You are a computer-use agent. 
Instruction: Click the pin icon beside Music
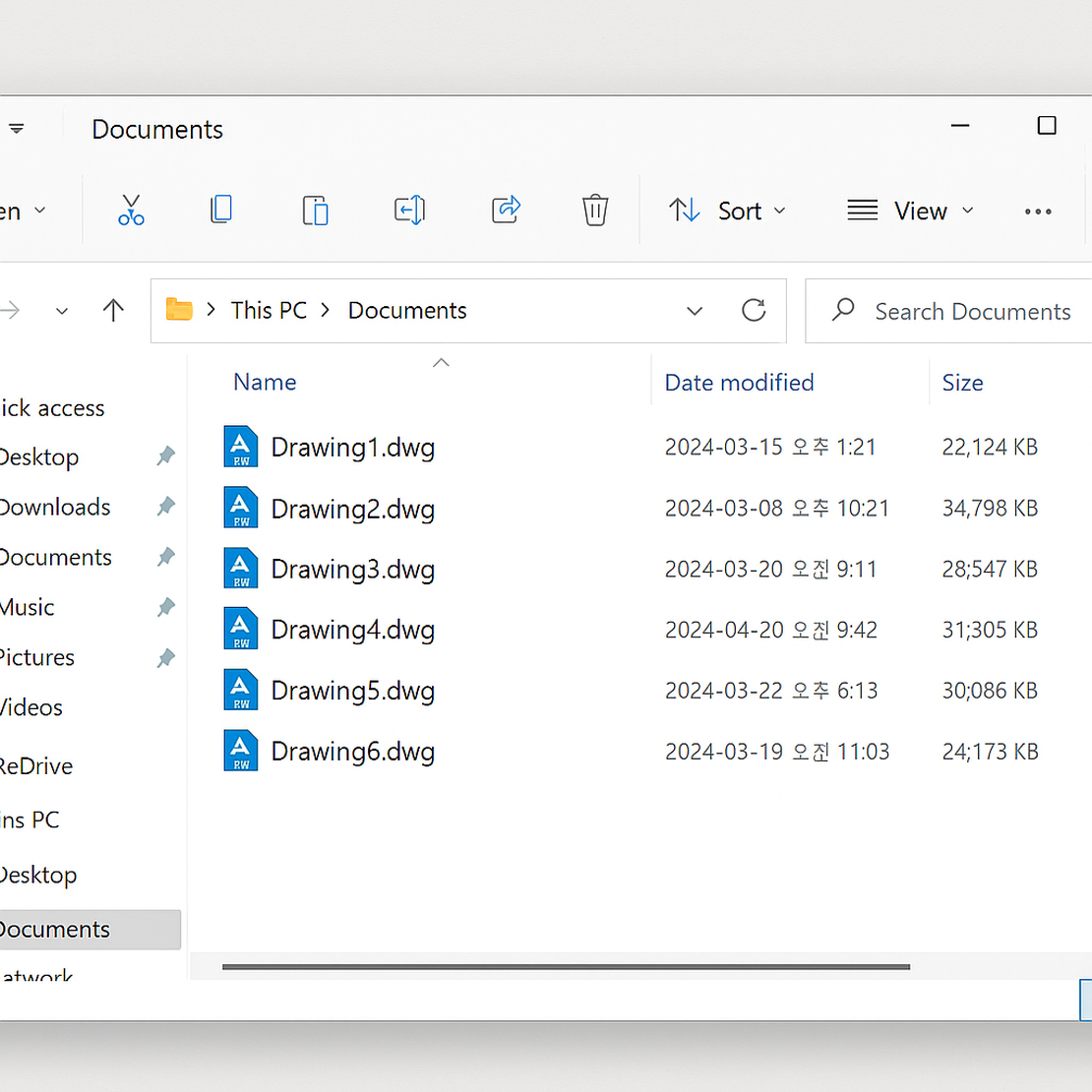(x=165, y=607)
